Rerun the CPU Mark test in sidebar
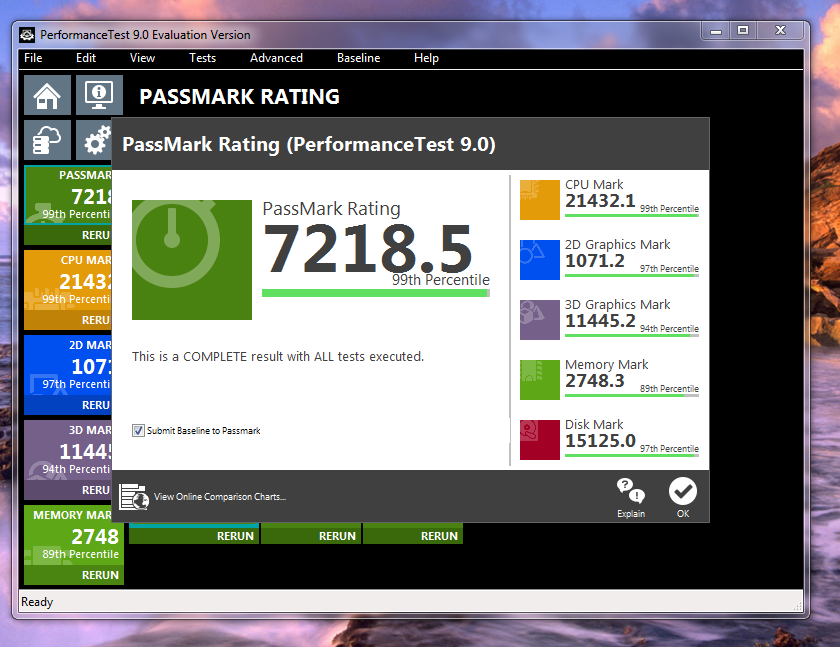The height and width of the screenshot is (647, 840). (x=68, y=320)
